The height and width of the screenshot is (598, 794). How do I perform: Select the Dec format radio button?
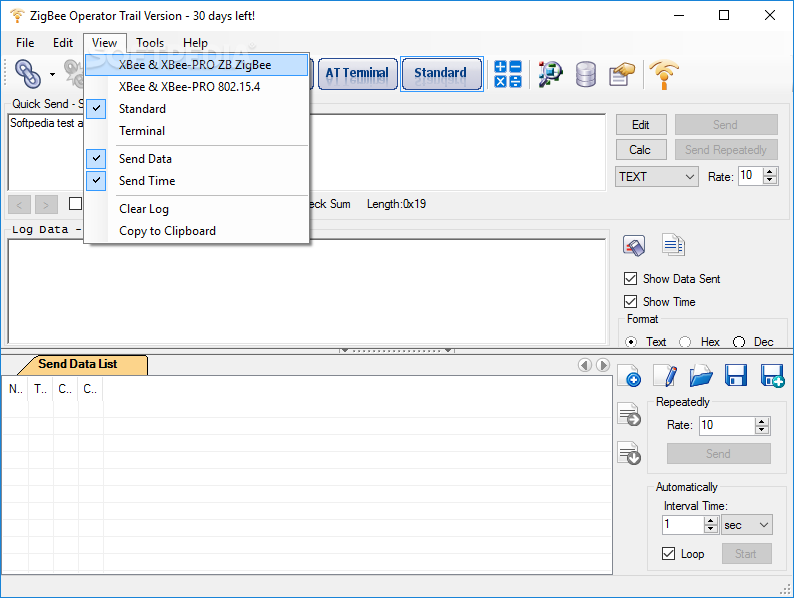pos(739,342)
